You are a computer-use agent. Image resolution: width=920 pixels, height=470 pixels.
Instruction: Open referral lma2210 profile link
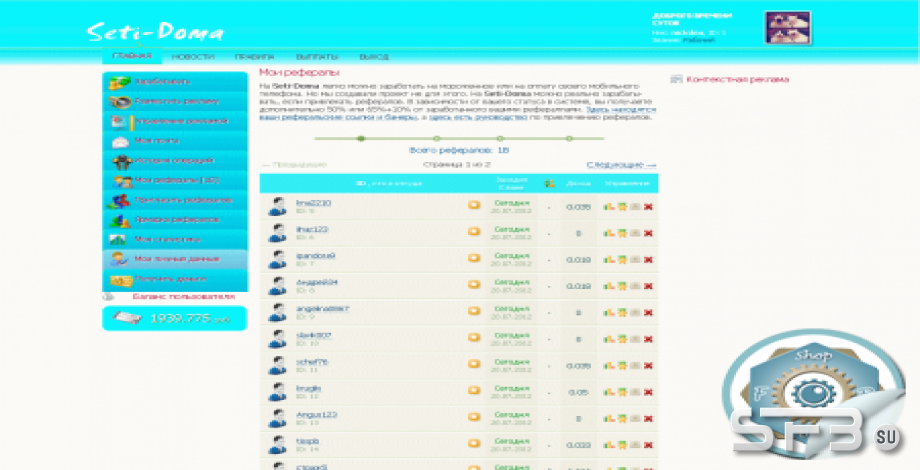click(x=313, y=203)
